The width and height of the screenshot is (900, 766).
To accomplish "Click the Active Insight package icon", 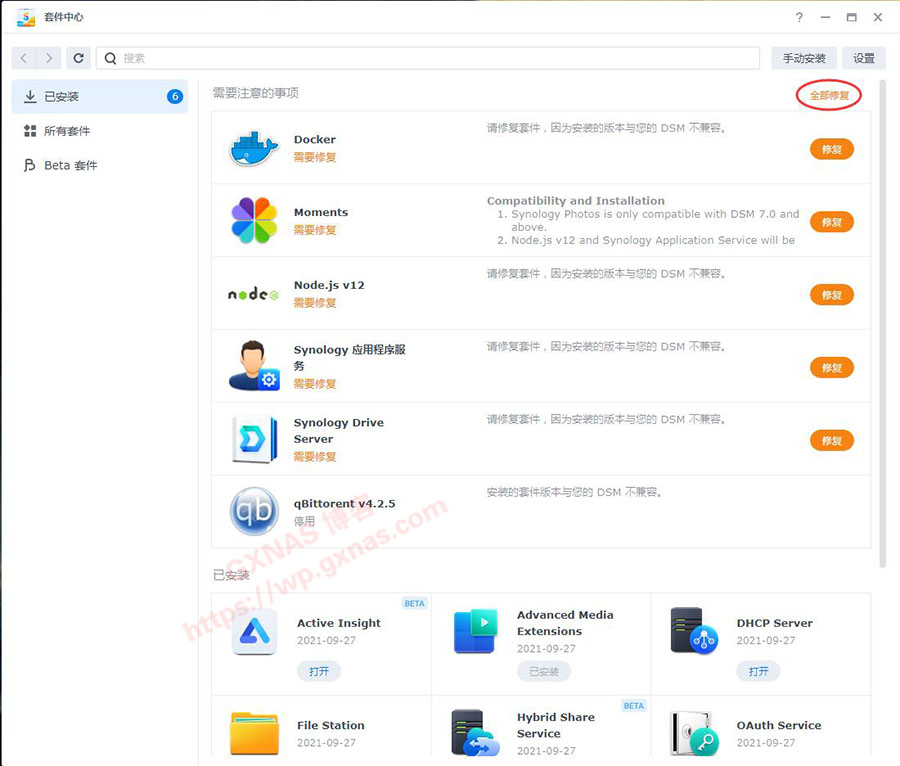I will click(x=254, y=632).
